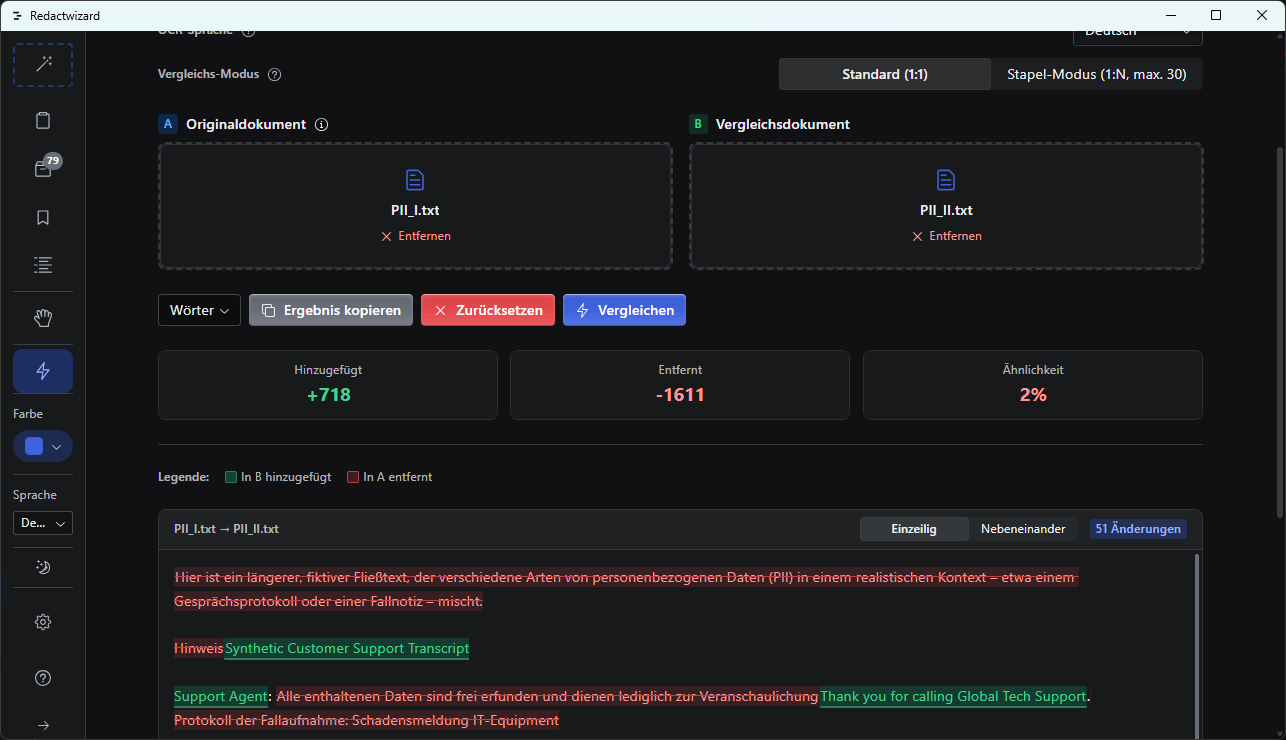
Task: Remove PII_I.txt using its Entfernen link
Action: click(415, 236)
